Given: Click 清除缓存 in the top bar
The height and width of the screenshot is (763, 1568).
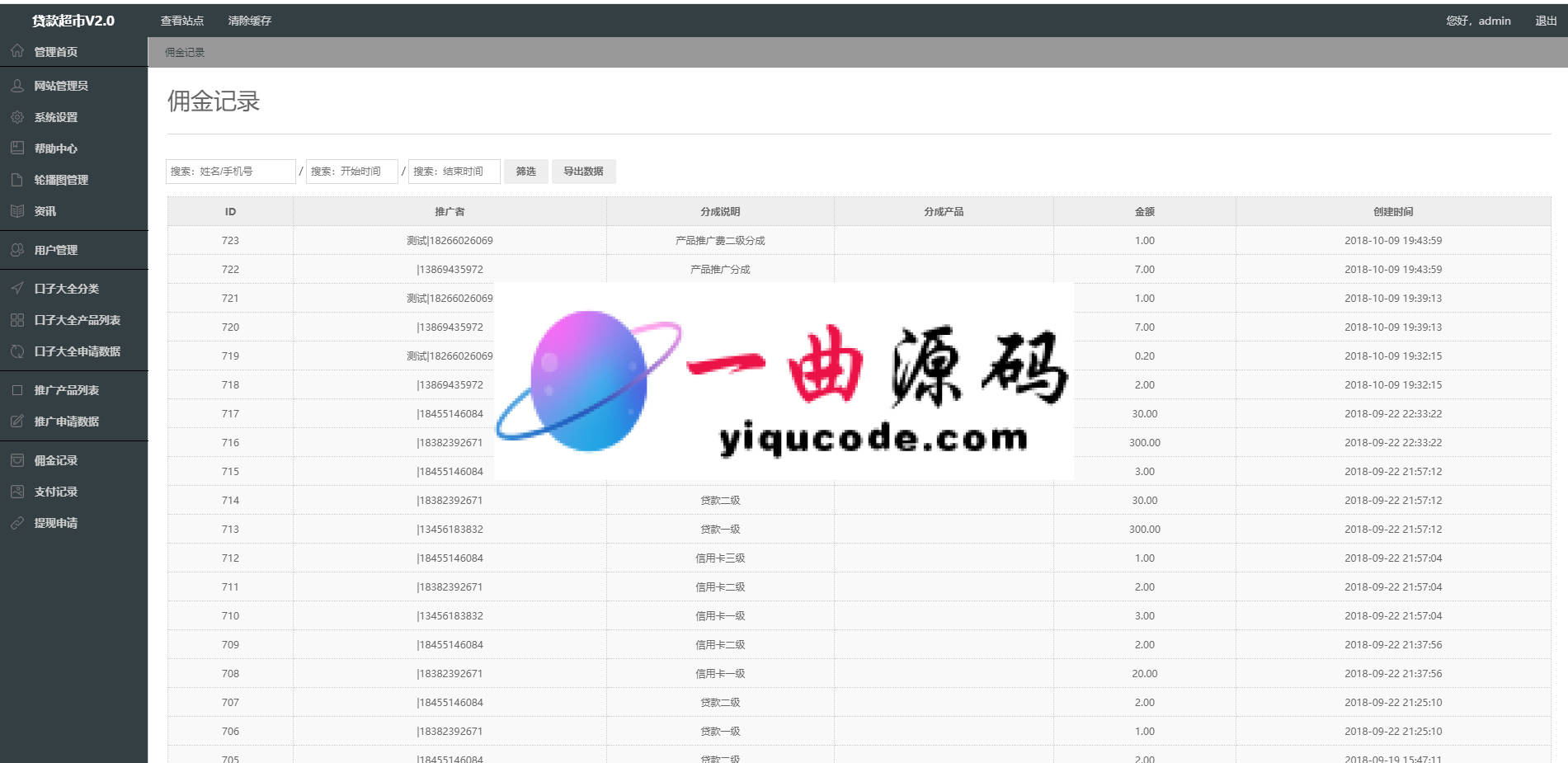Looking at the screenshot, I should click(x=249, y=21).
